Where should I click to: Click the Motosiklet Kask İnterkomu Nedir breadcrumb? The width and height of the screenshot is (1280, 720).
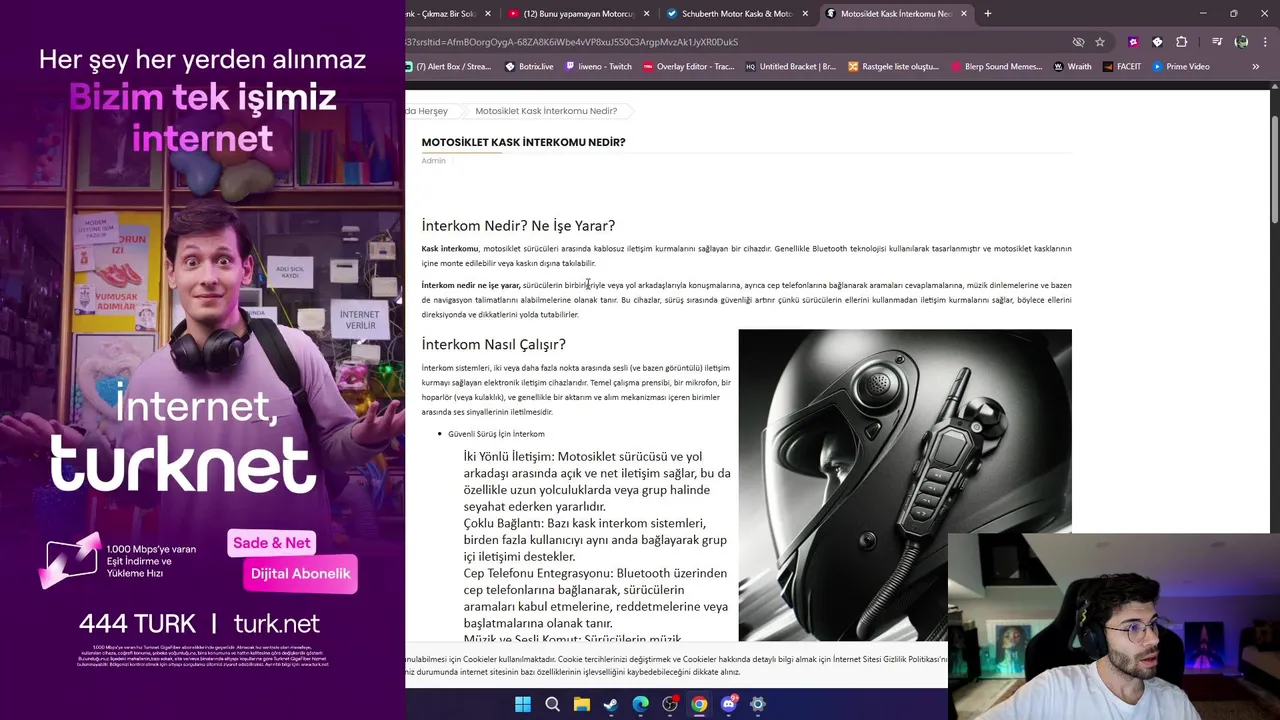tap(546, 111)
